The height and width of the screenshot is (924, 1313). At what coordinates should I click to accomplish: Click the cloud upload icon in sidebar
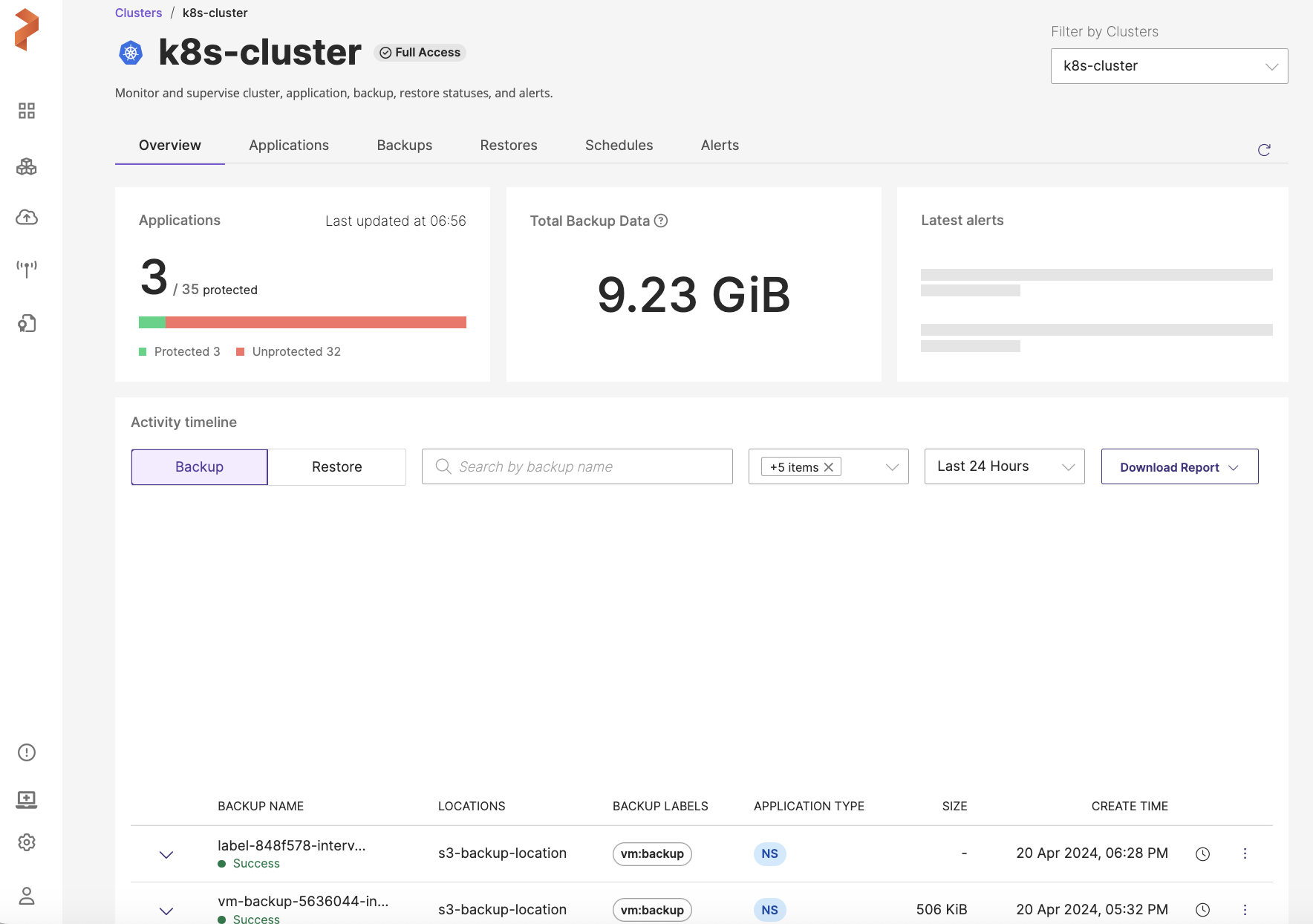click(27, 218)
